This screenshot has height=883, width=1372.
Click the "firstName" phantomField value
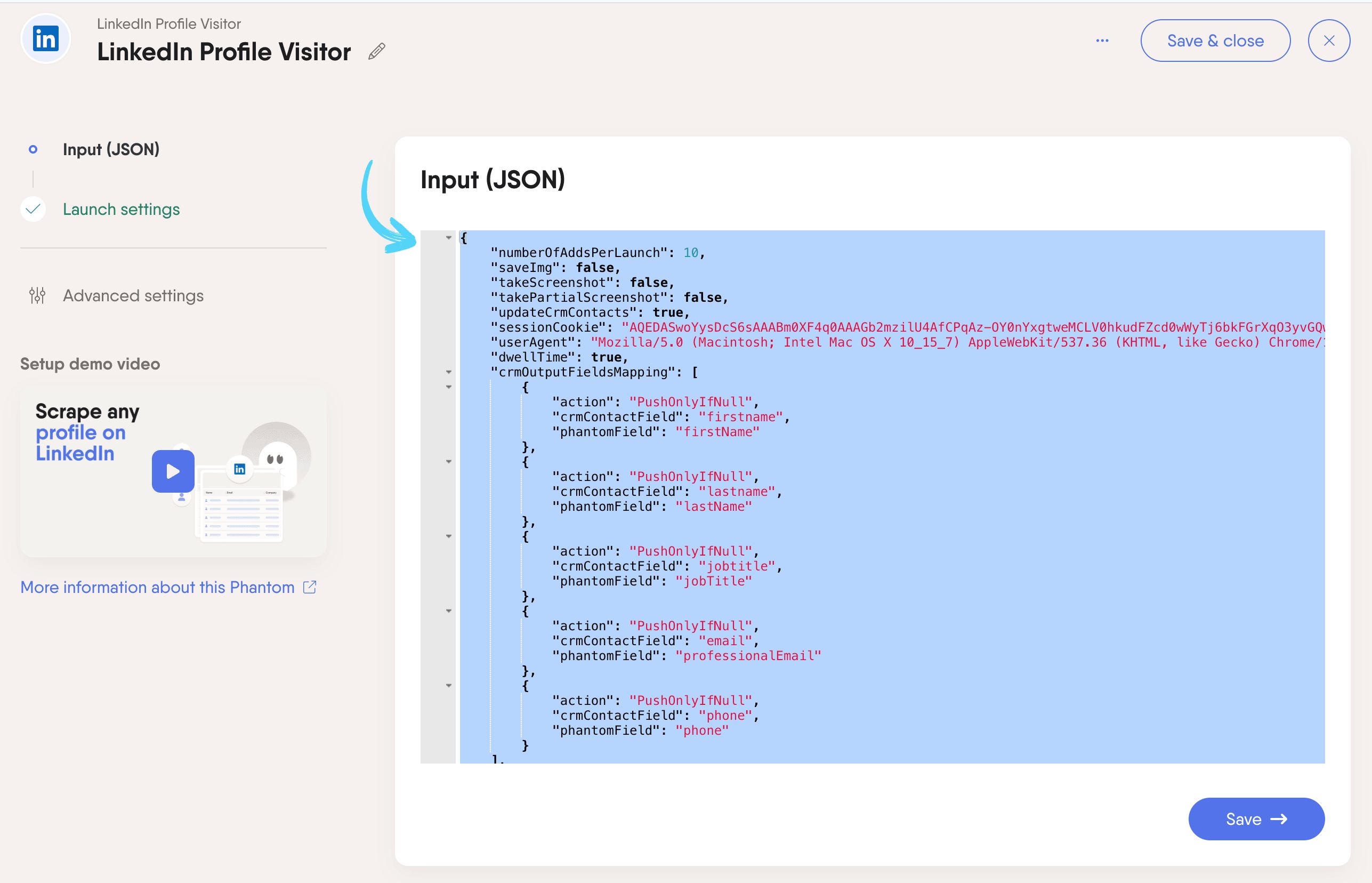(x=717, y=432)
